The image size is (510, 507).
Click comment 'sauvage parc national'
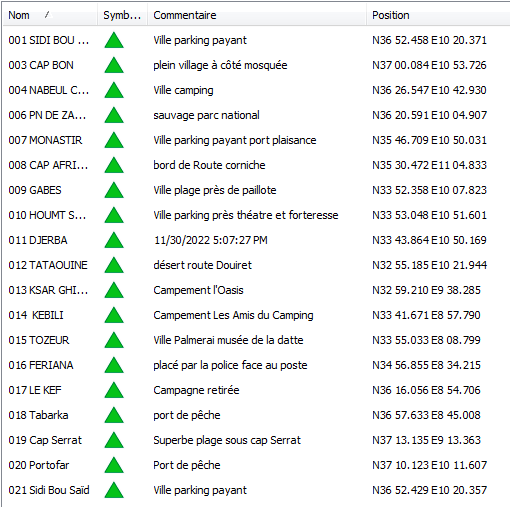(206, 115)
